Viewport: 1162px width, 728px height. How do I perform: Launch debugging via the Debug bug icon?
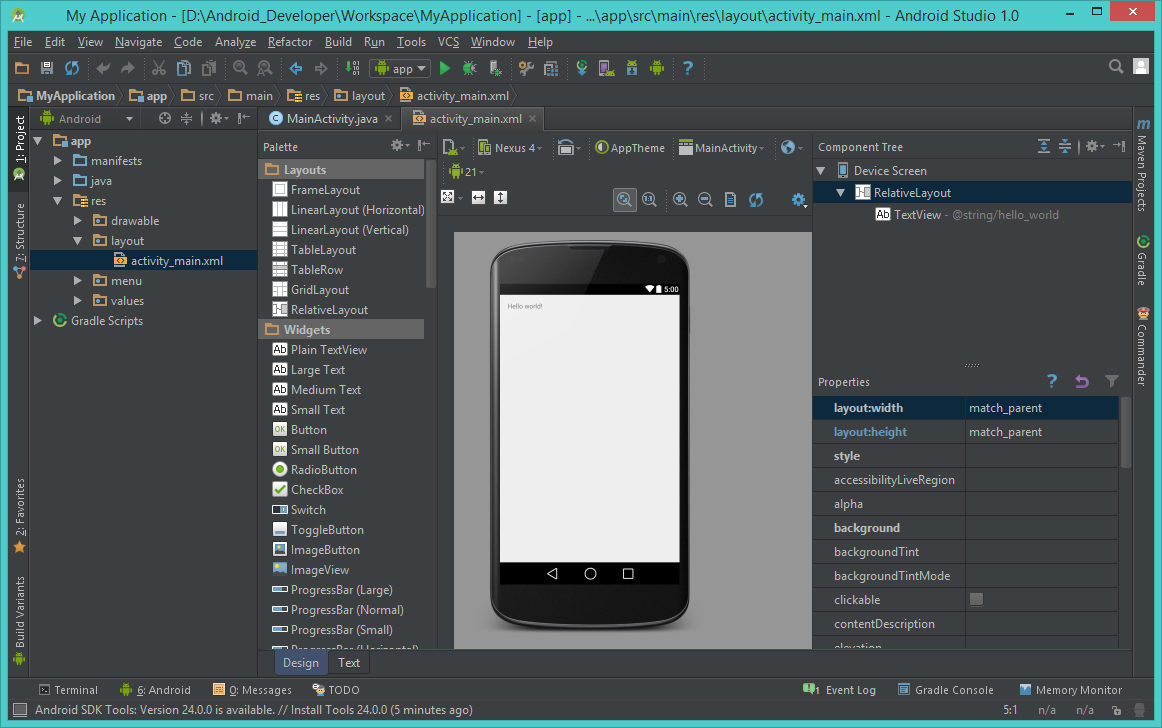[469, 68]
